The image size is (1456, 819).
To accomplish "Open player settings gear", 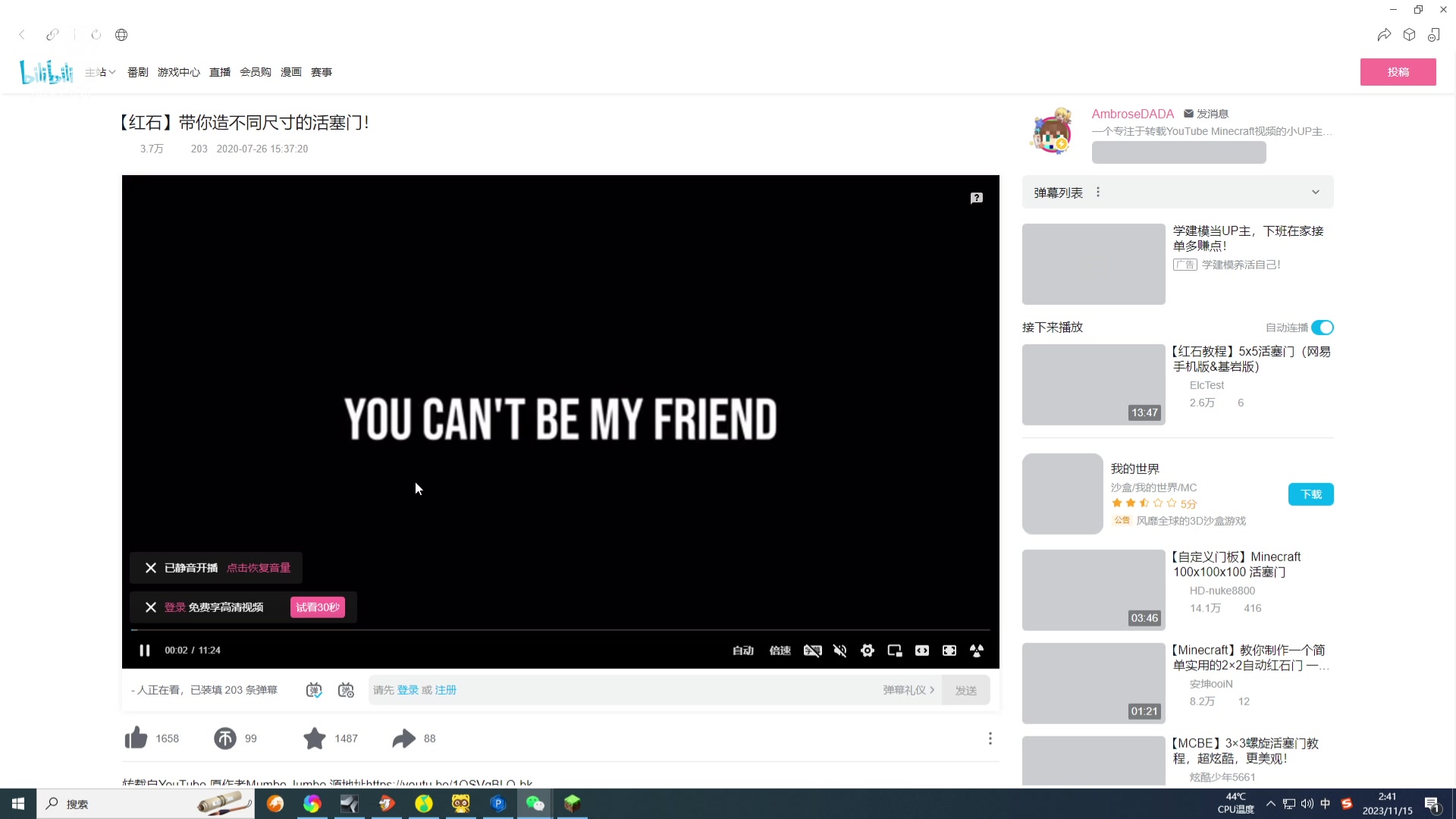I will (867, 651).
